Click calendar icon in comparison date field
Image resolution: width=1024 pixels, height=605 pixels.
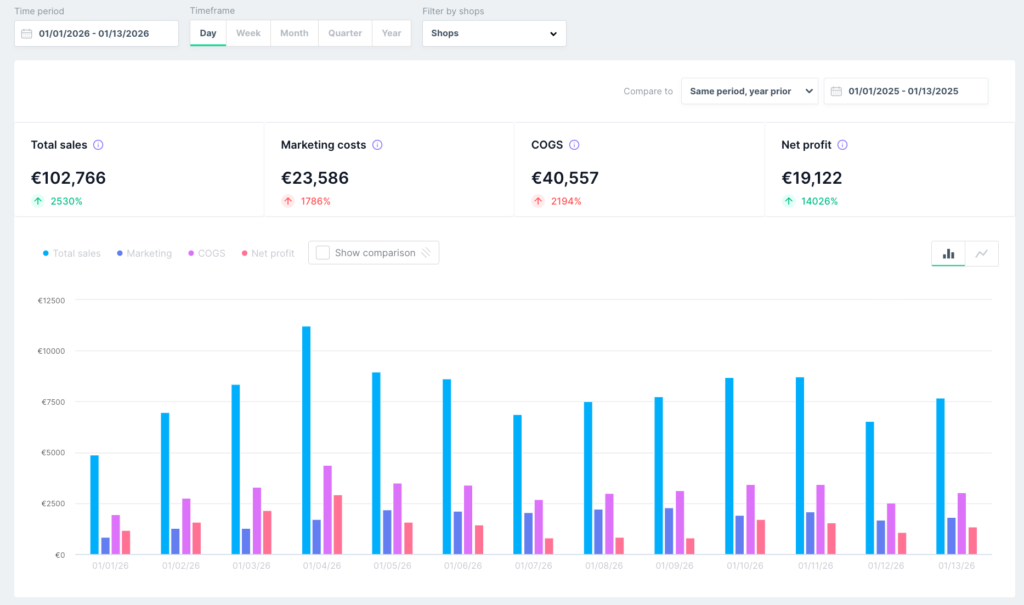pos(836,91)
